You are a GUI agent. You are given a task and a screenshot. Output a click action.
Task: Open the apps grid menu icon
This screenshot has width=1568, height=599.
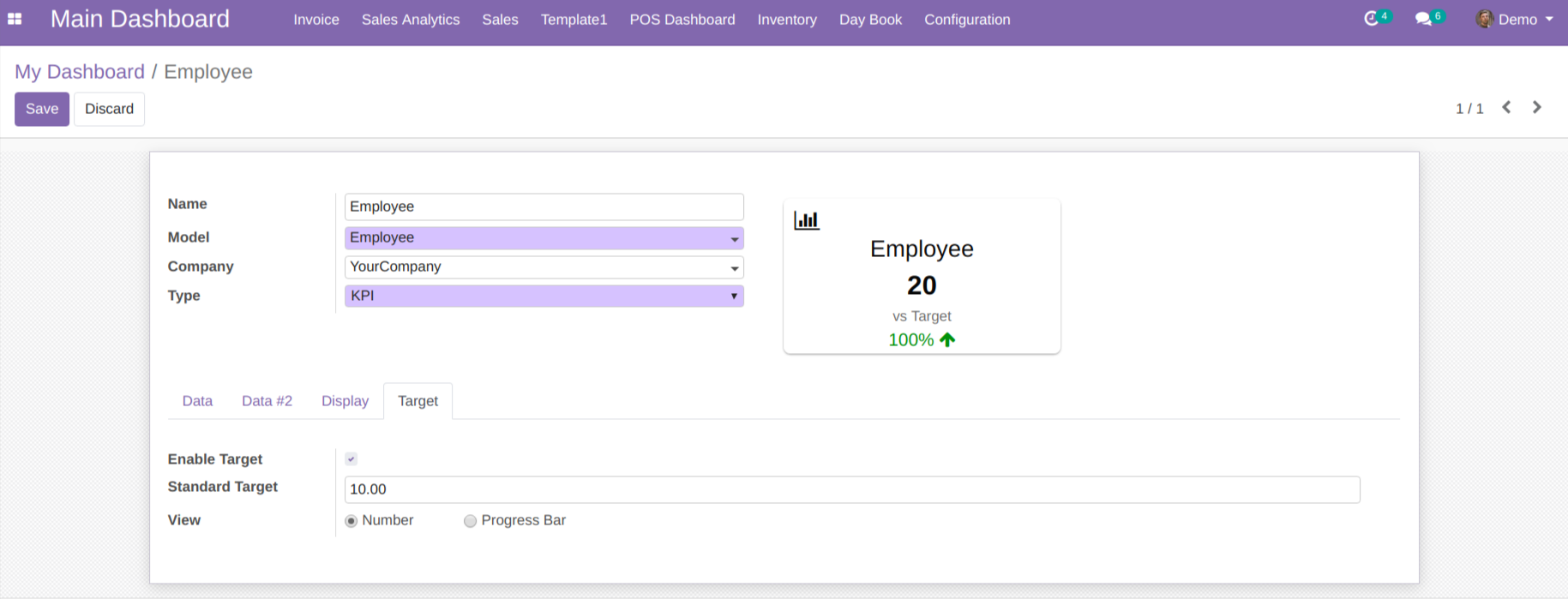(15, 19)
